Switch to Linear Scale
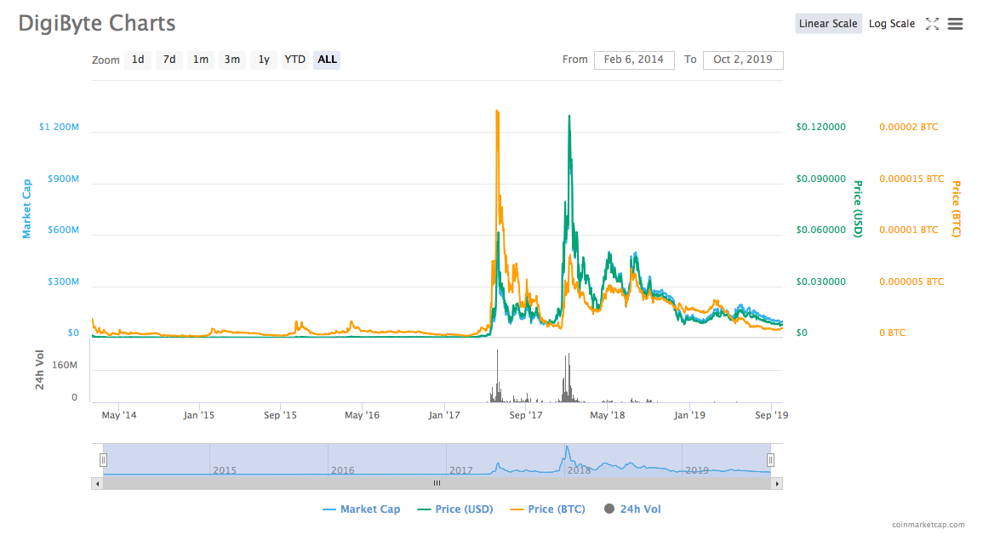This screenshot has height=546, width=1000. 828,24
